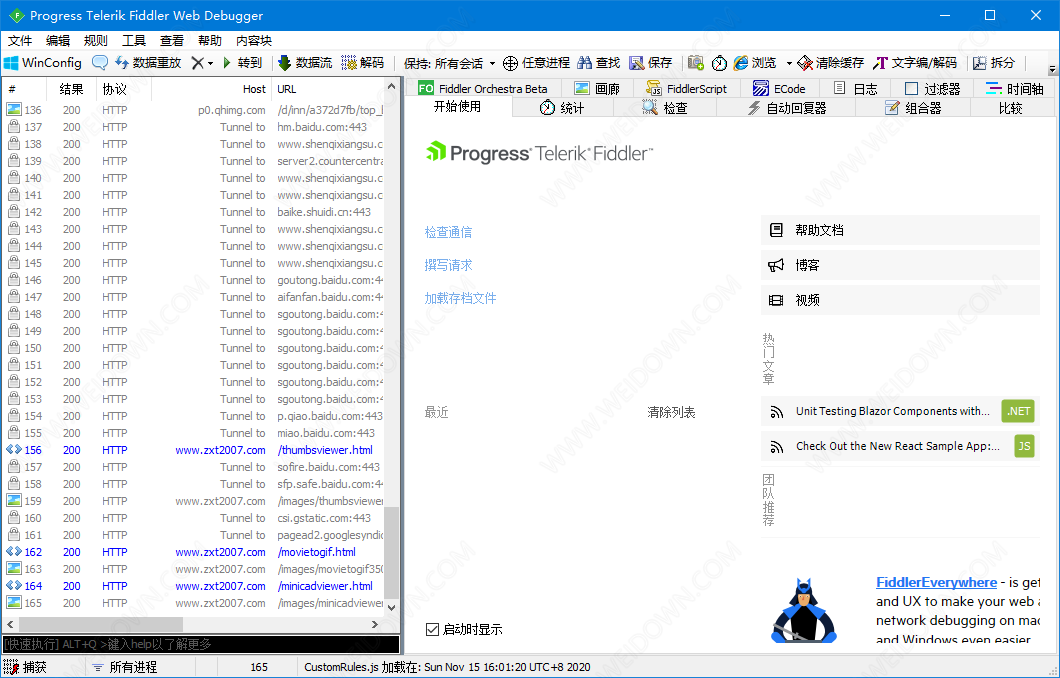Open 帮助文档 documentation button
Screen dimensions: 1060x678
pos(900,230)
